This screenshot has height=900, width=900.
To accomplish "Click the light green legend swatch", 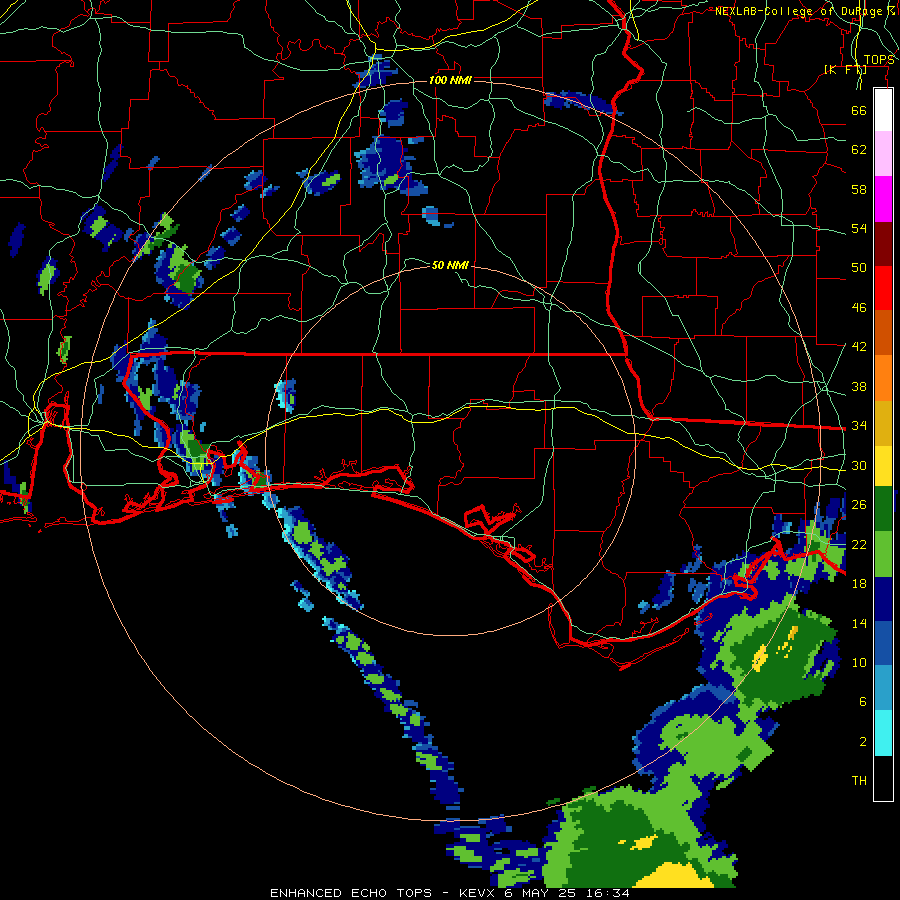I will tap(883, 554).
